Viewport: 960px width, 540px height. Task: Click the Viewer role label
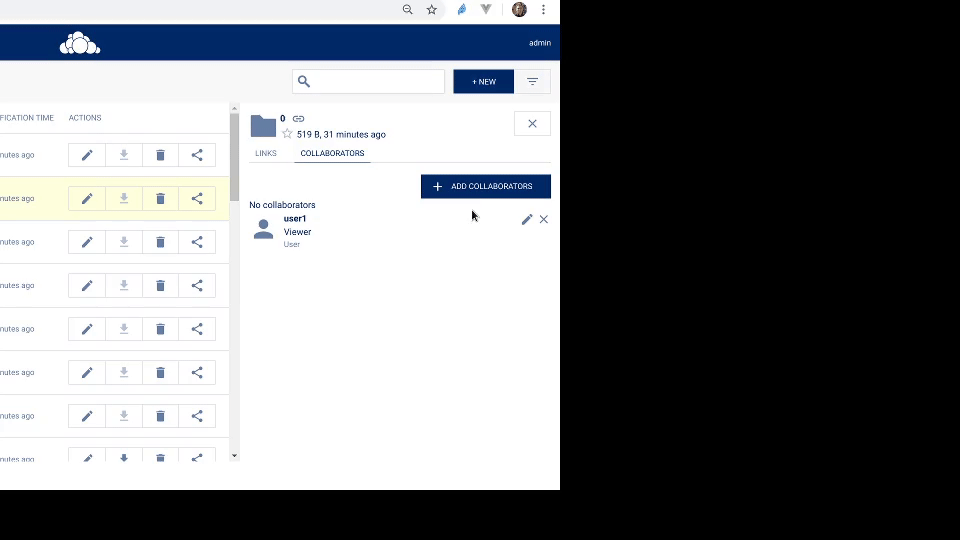pos(298,232)
